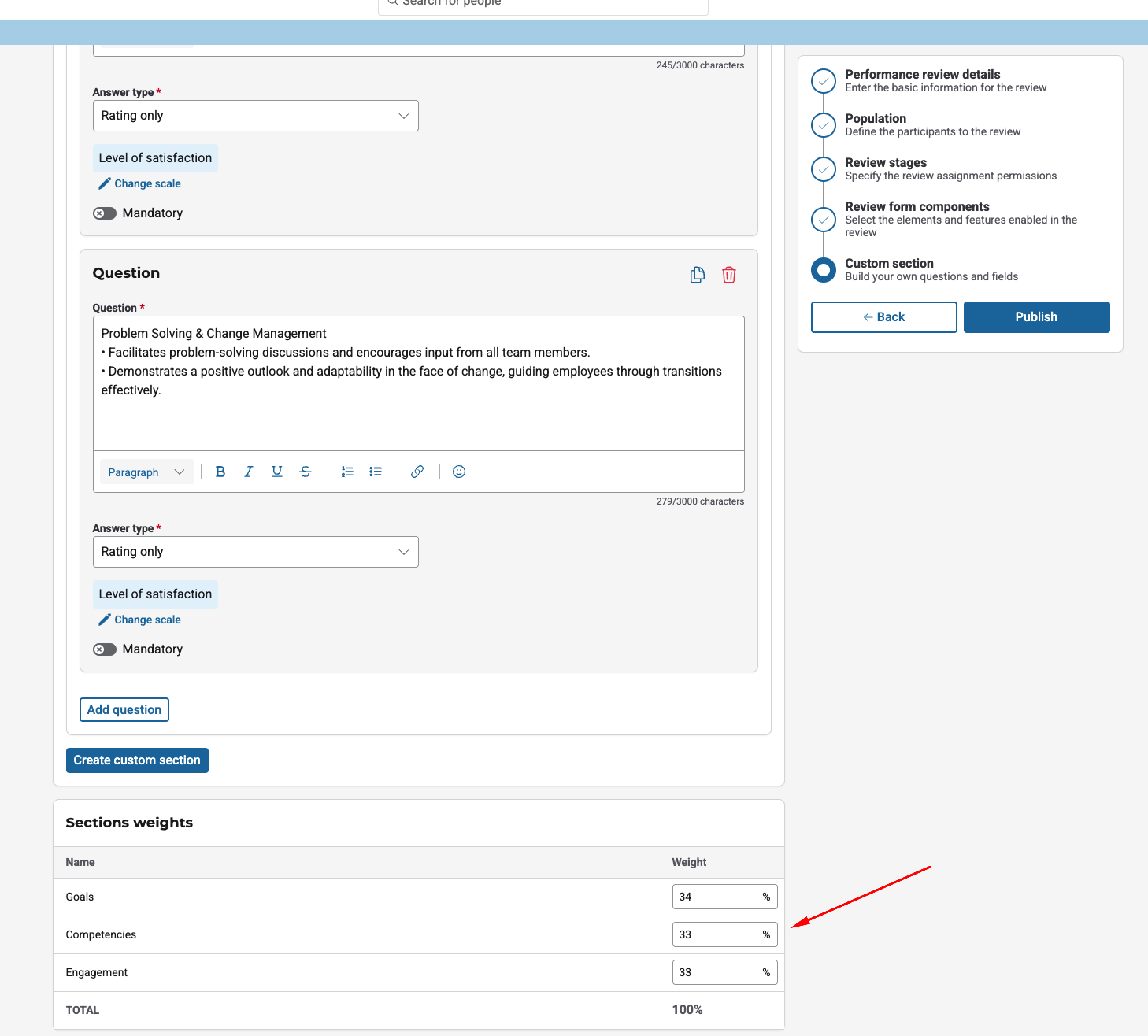Toggle Mandatory for the upper question
The width and height of the screenshot is (1148, 1036).
105,213
